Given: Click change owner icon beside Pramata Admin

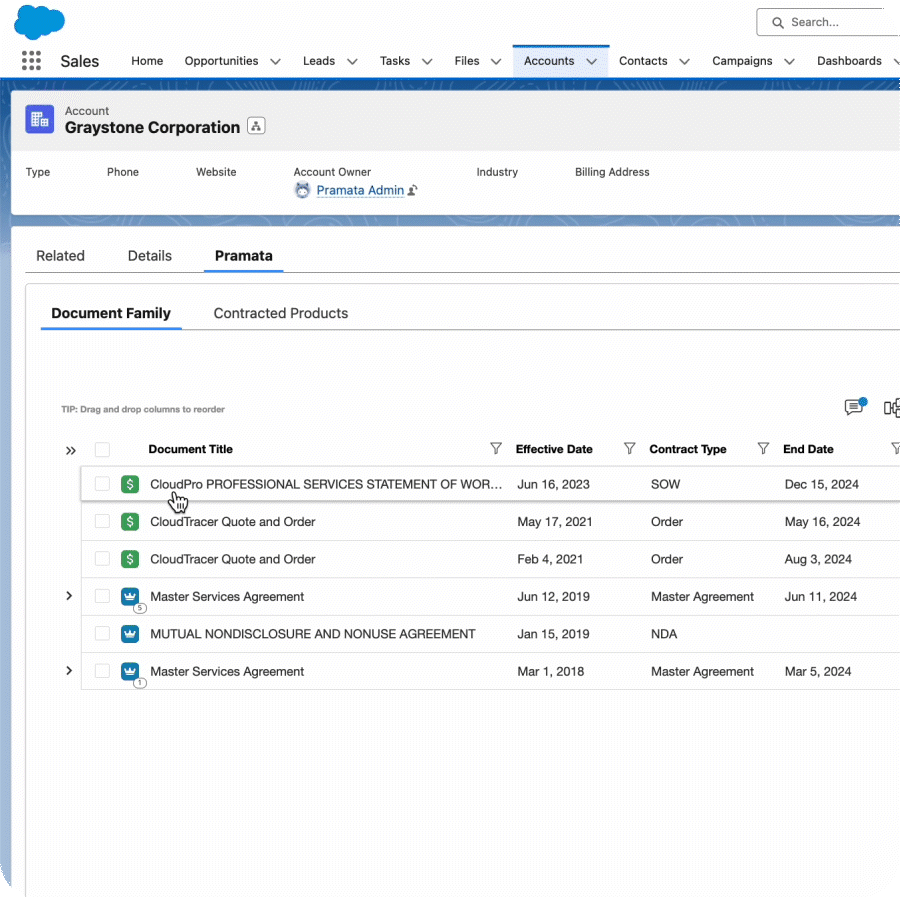Looking at the screenshot, I should pos(413,190).
